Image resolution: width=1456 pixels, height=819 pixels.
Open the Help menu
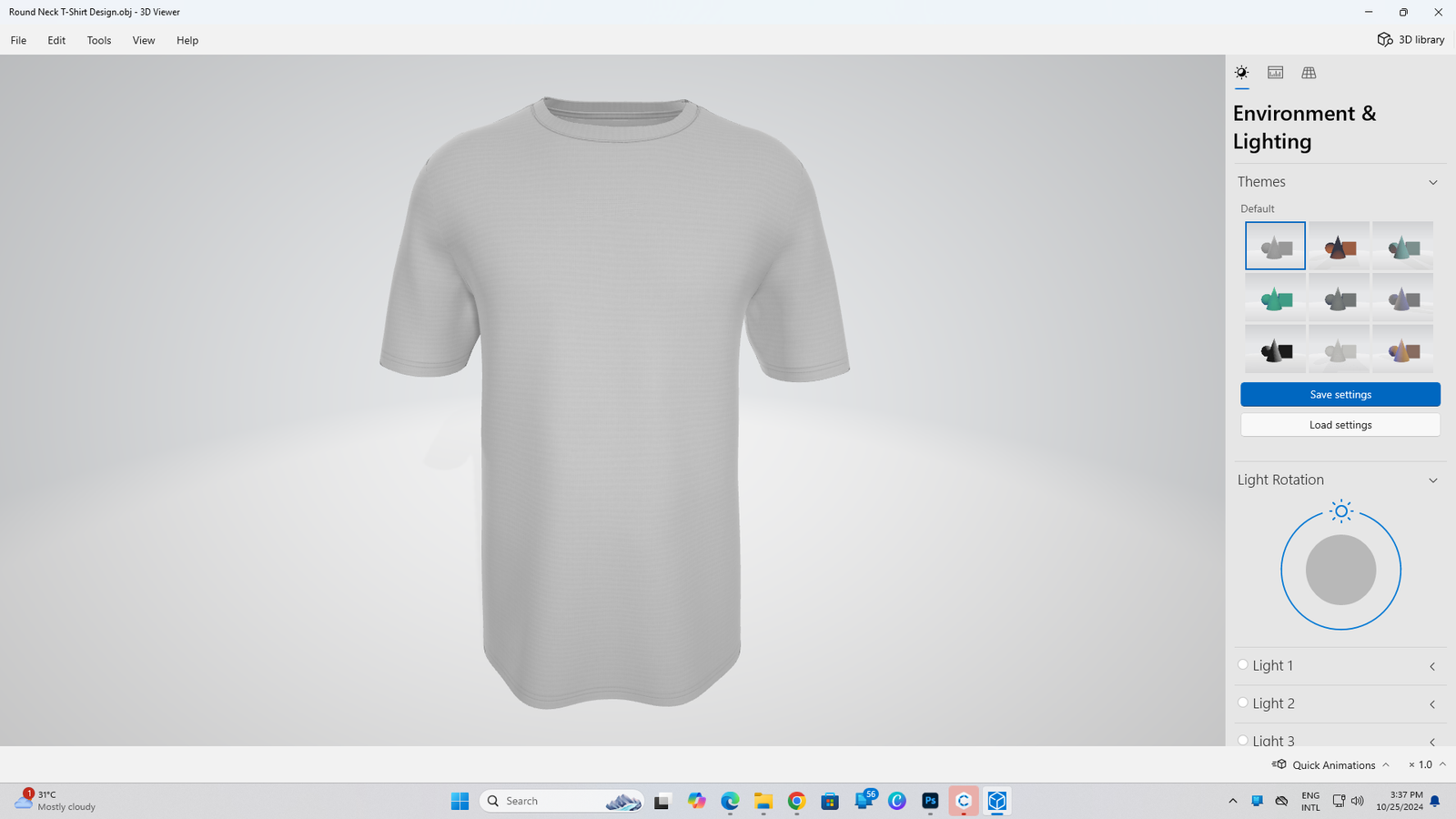(x=187, y=40)
